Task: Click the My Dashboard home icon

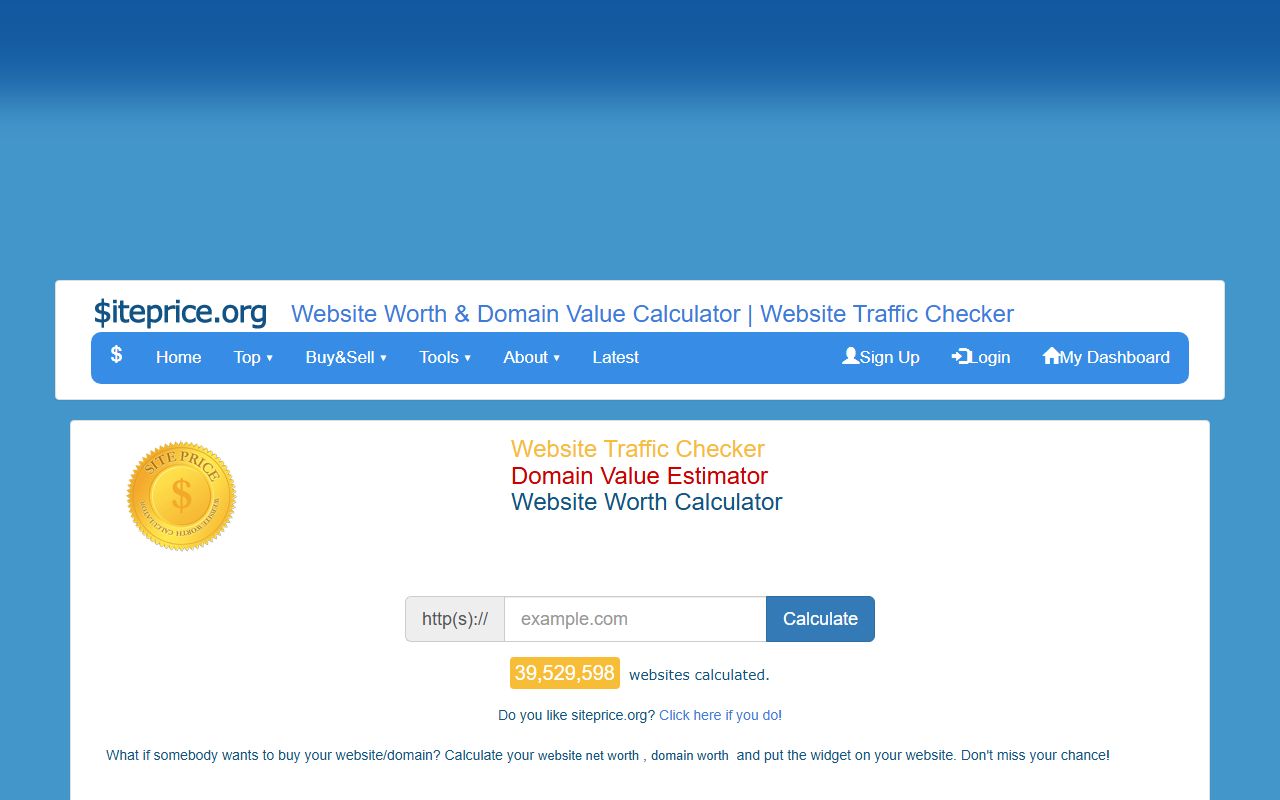Action: [1051, 356]
